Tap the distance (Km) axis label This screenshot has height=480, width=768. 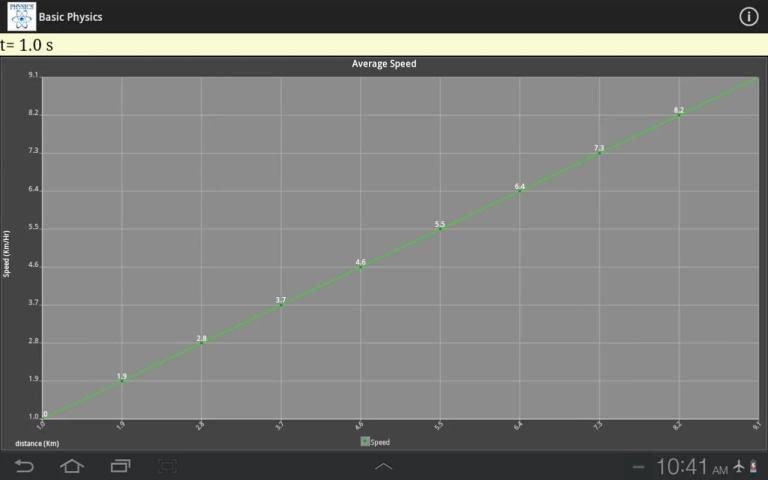(x=37, y=443)
